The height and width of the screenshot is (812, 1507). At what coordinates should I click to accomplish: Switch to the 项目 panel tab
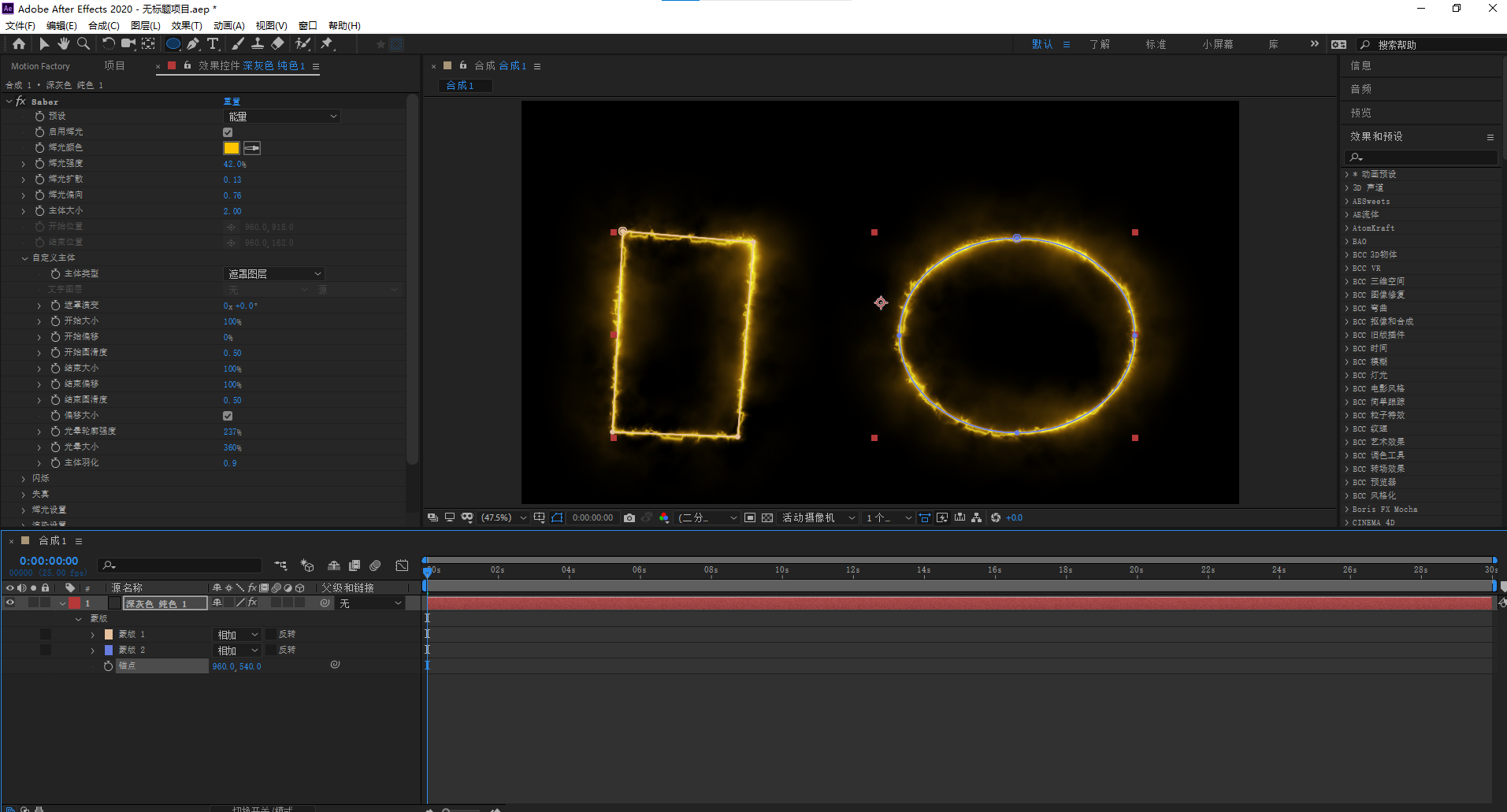pyautogui.click(x=114, y=66)
